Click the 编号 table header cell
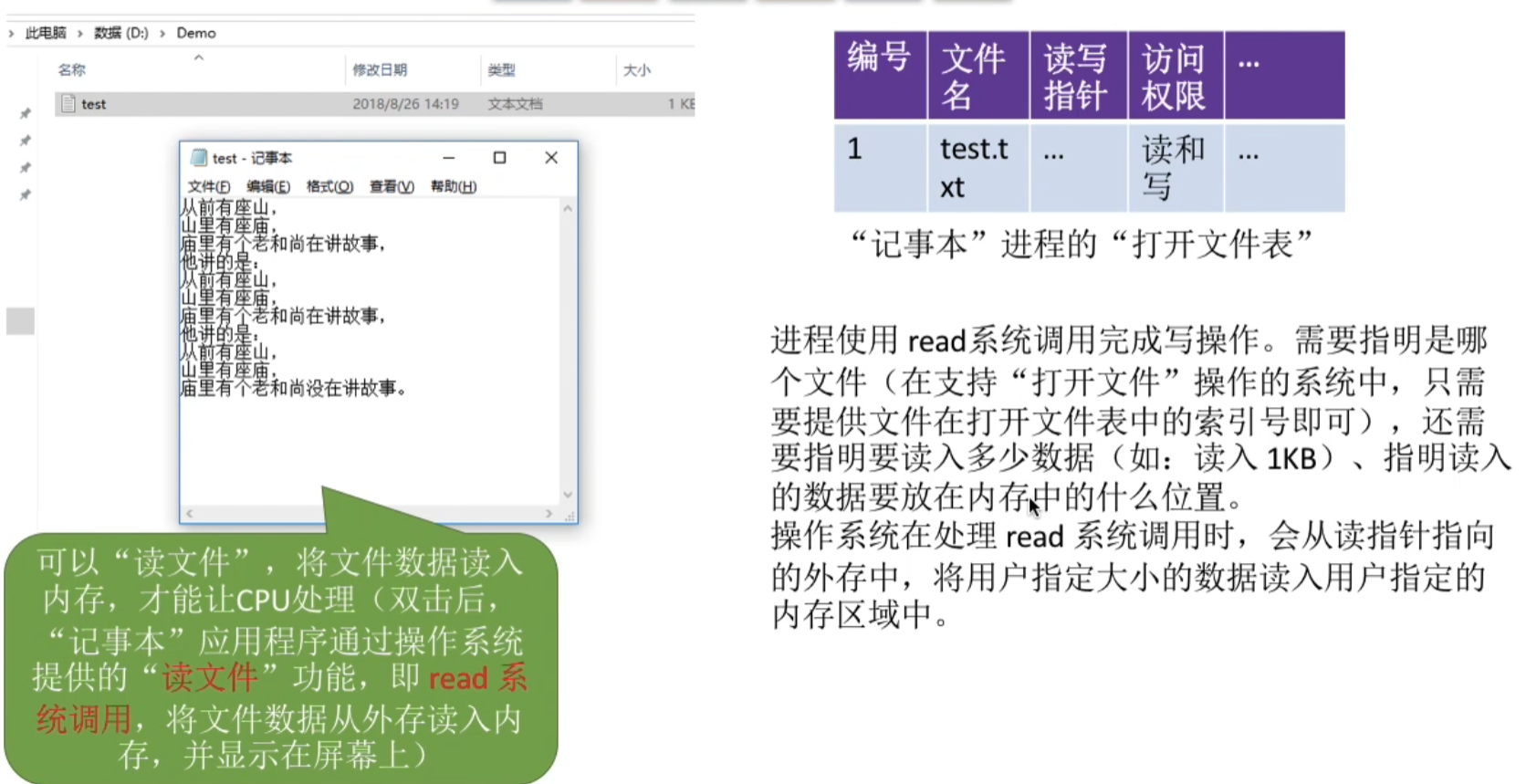 pos(880,75)
